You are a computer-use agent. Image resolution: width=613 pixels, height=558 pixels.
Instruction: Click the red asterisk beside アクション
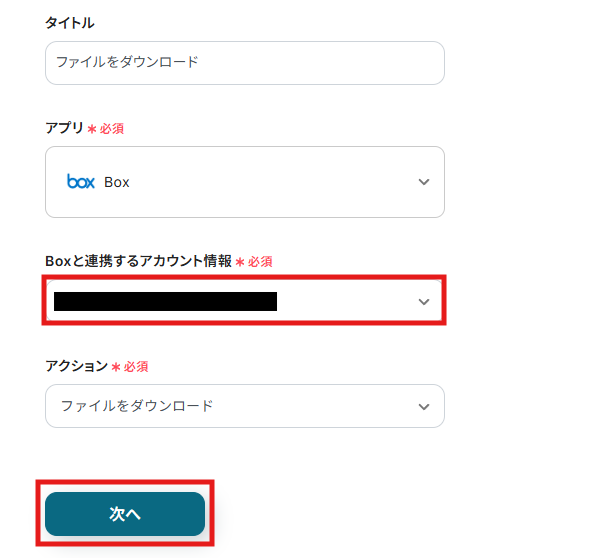coord(116,367)
